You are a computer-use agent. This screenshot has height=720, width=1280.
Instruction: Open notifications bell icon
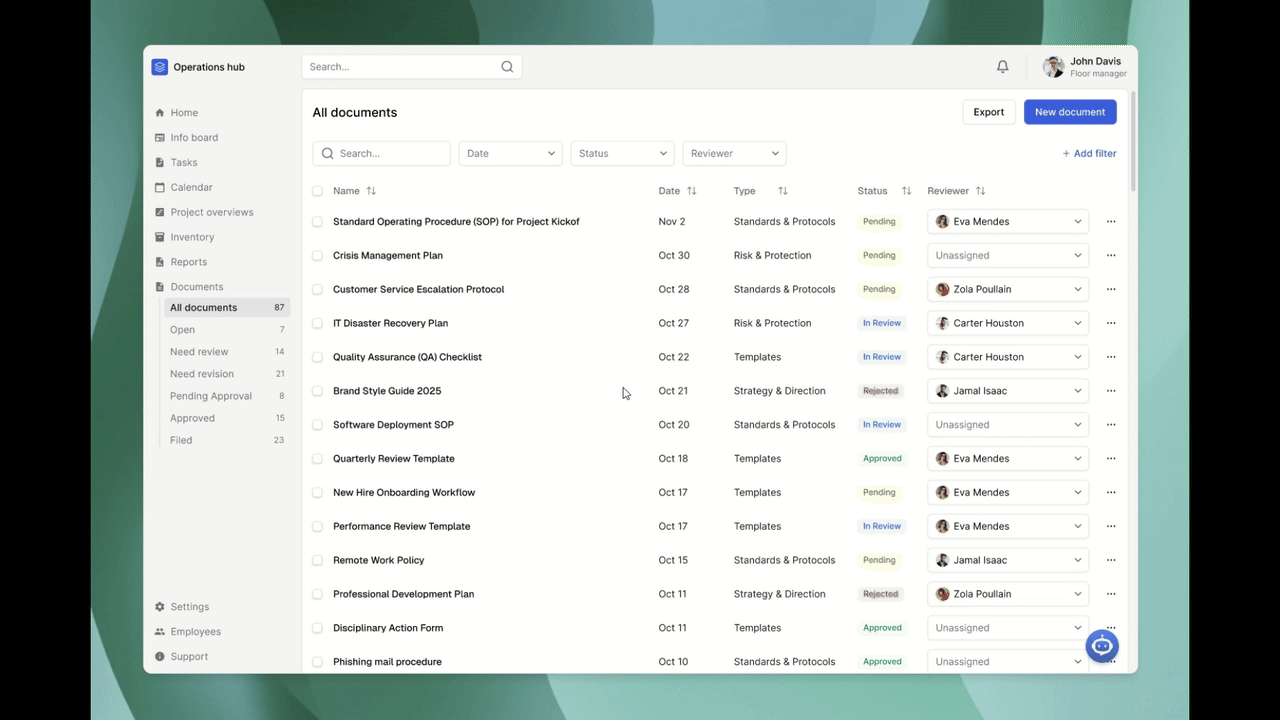tap(1002, 67)
